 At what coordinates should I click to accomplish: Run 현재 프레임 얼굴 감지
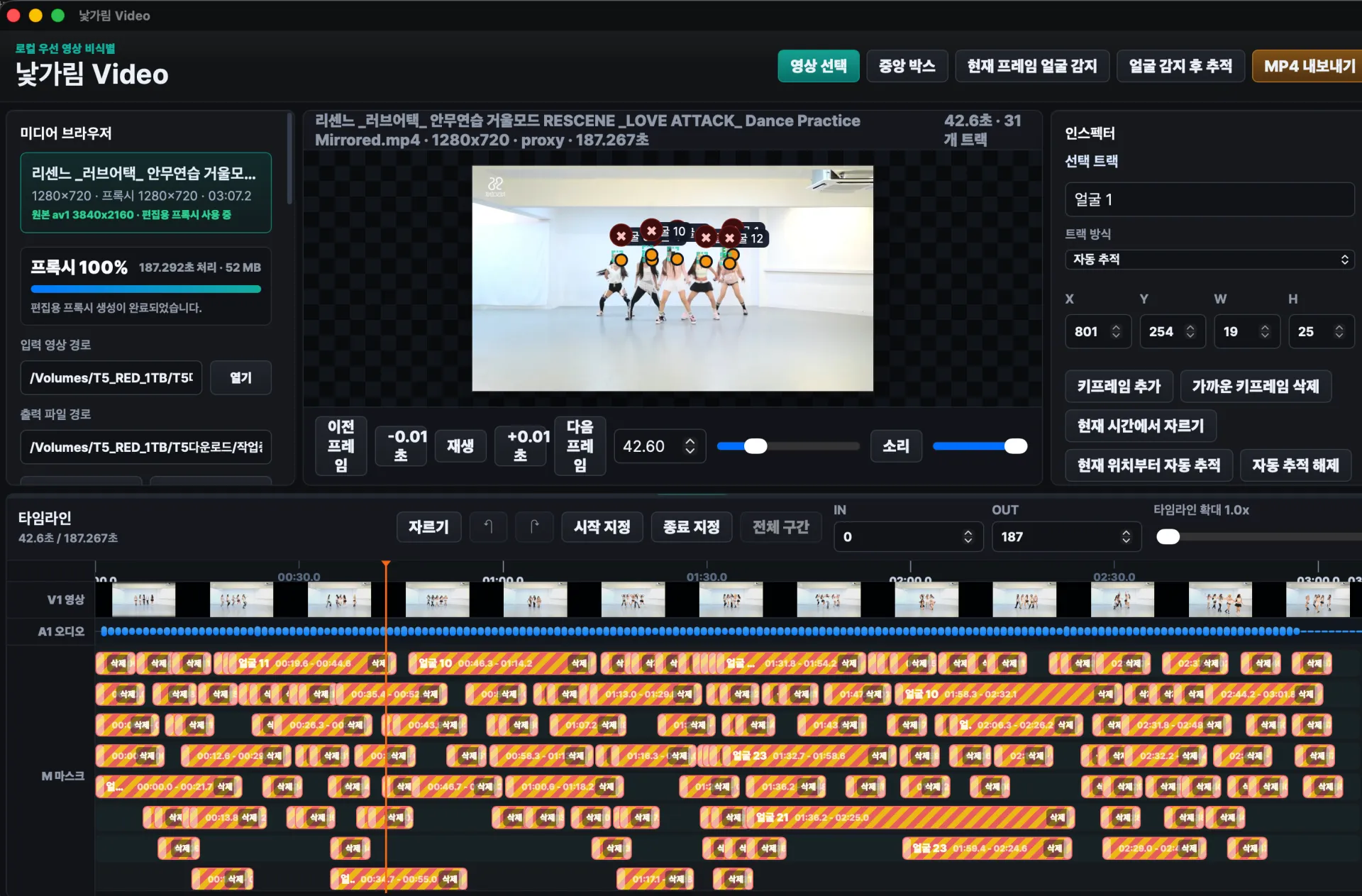point(1032,66)
